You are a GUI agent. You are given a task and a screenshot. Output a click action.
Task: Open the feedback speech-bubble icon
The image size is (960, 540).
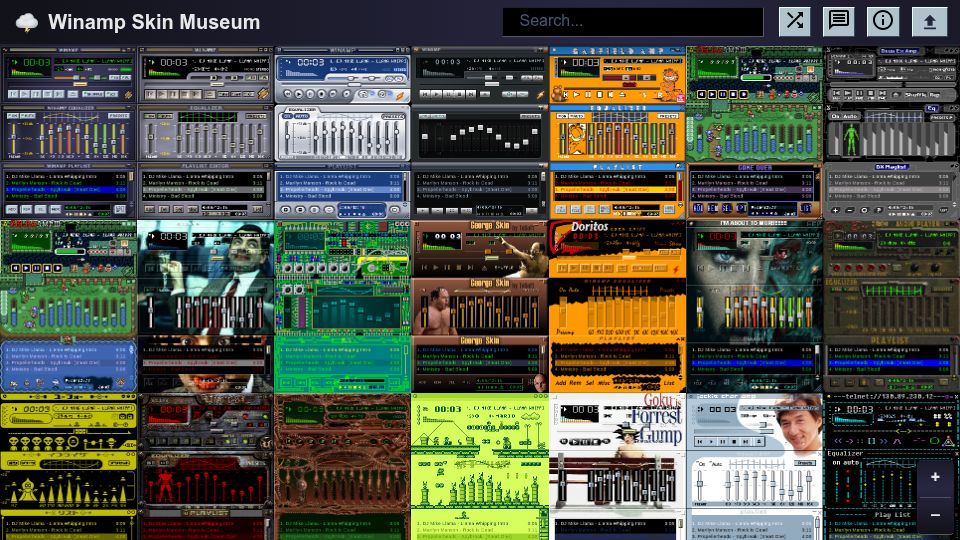click(839, 21)
